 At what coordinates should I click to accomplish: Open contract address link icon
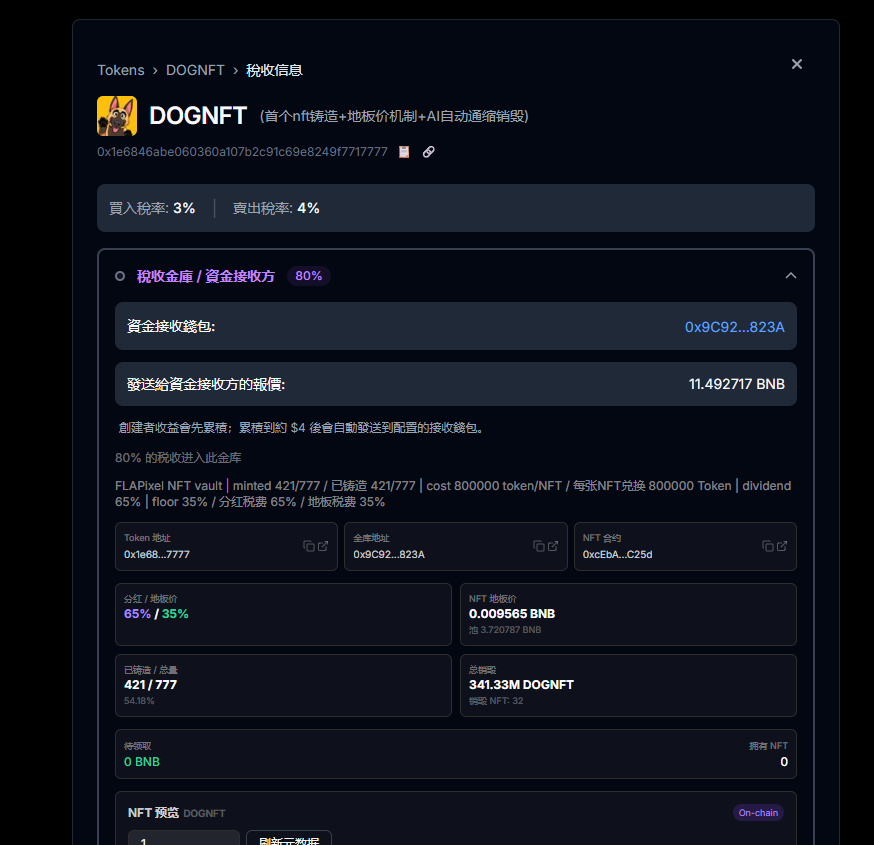click(x=428, y=152)
